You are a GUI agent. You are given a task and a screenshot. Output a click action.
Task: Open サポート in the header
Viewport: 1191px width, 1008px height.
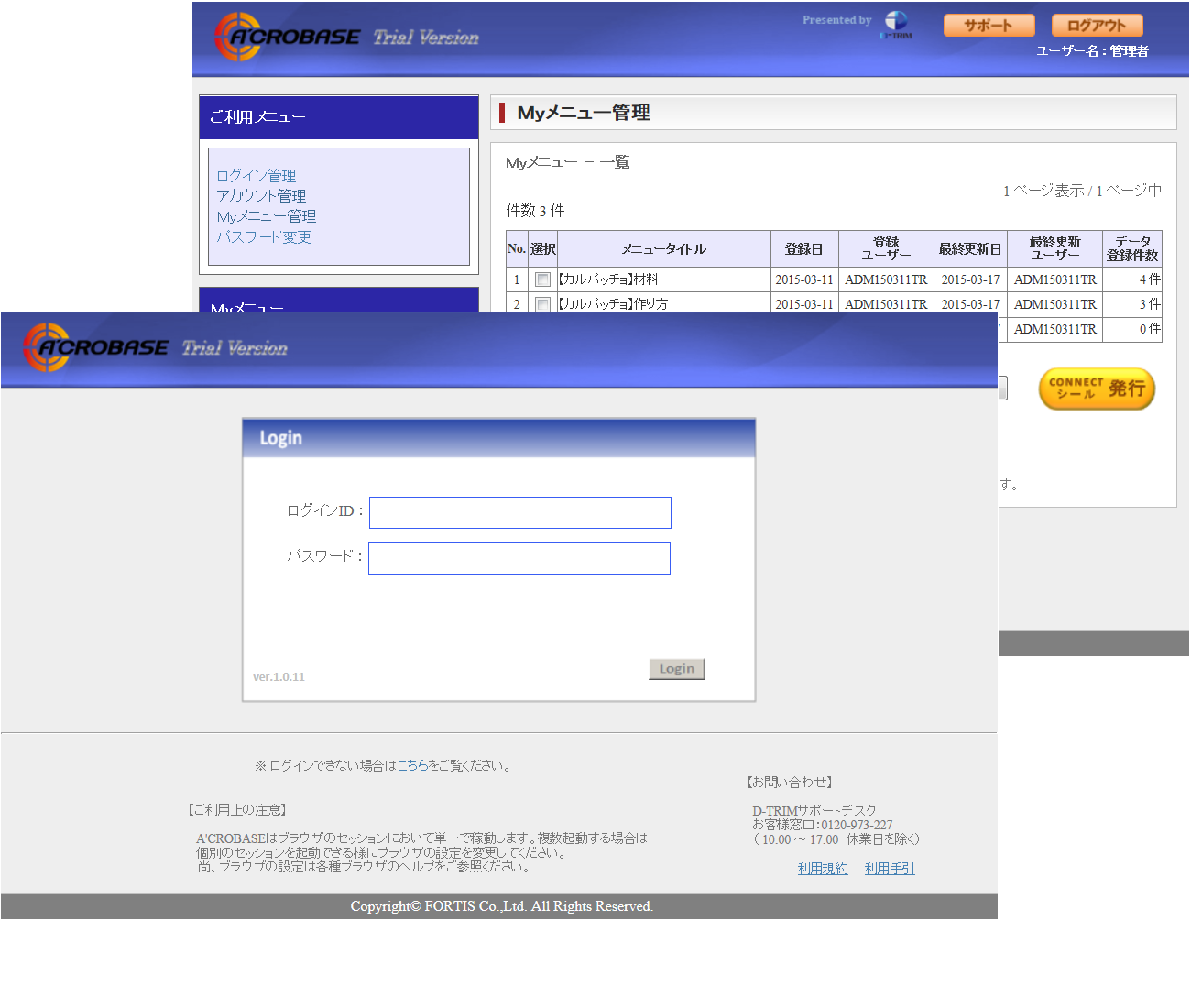[x=989, y=26]
